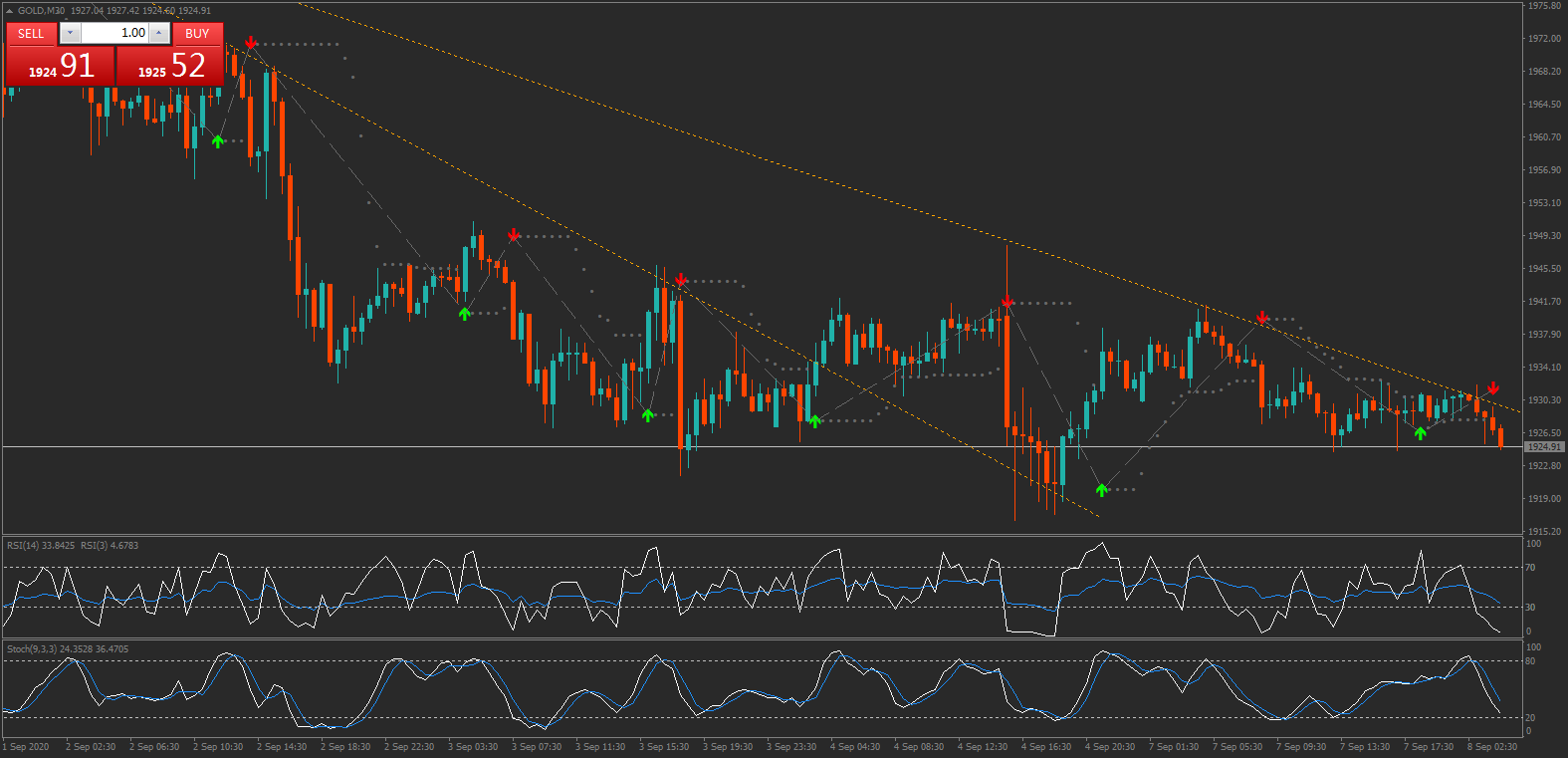Image resolution: width=1568 pixels, height=758 pixels.
Task: Select green buy arrow under the chart's lowest candles
Action: click(1101, 489)
